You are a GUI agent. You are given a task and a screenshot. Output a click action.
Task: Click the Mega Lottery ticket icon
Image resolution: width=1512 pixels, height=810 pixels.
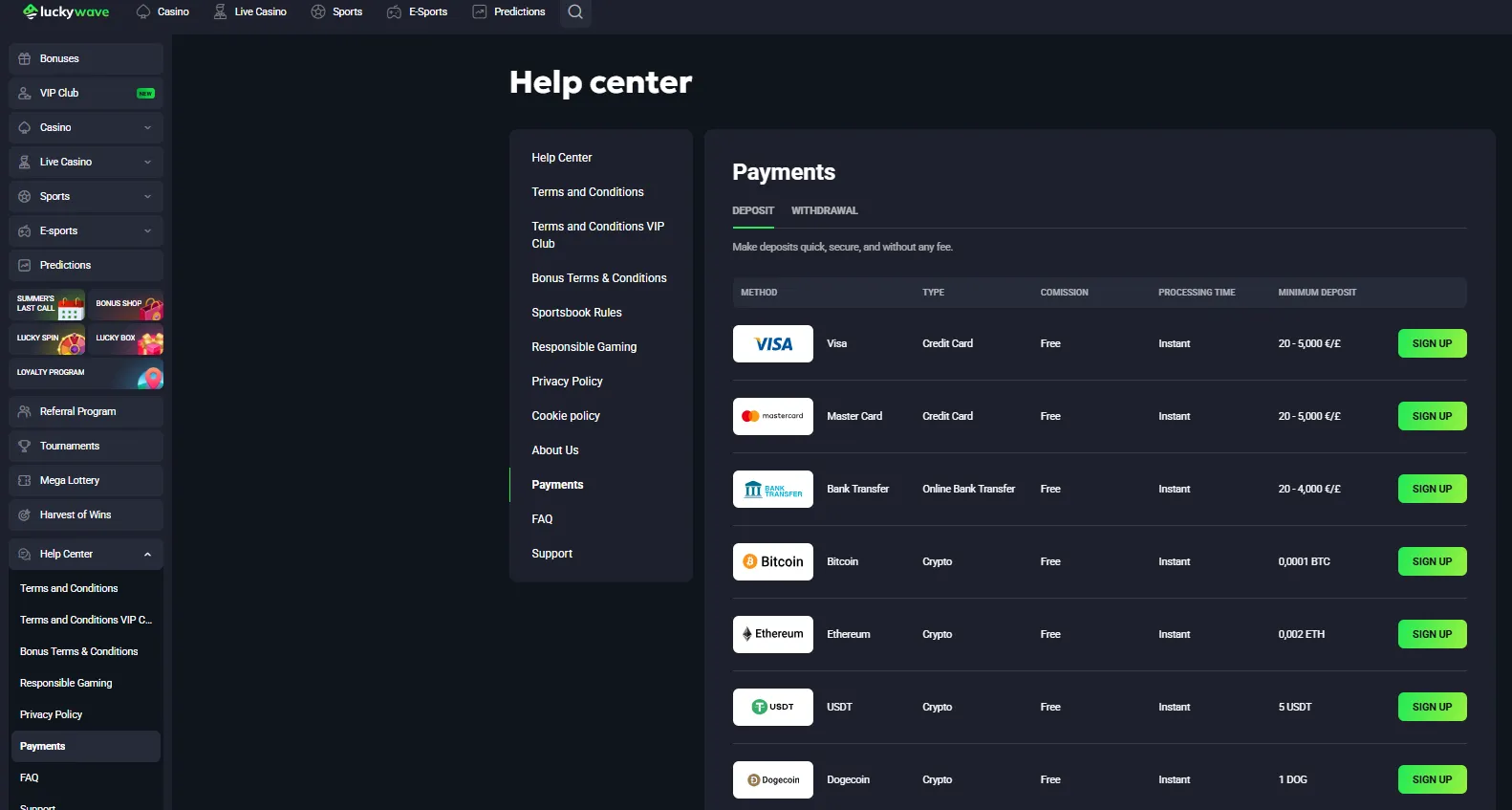[x=25, y=480]
